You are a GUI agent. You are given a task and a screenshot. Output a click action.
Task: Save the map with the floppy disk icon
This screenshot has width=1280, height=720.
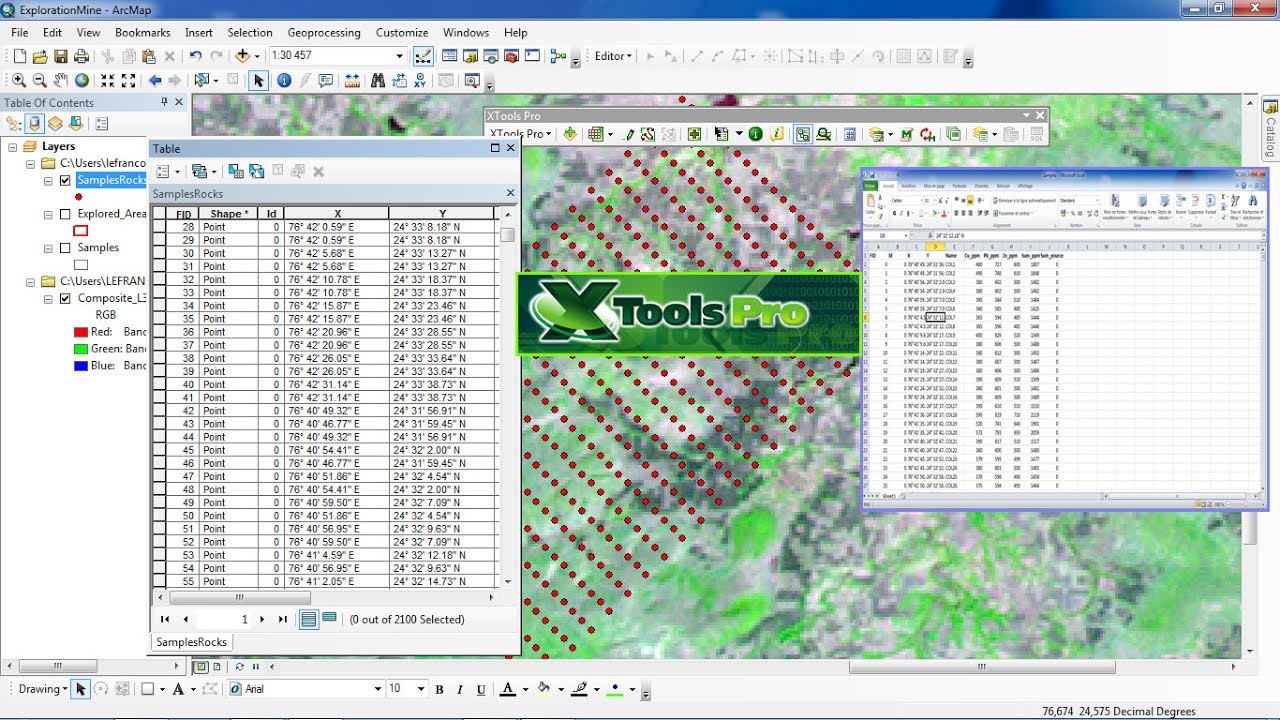tap(60, 56)
